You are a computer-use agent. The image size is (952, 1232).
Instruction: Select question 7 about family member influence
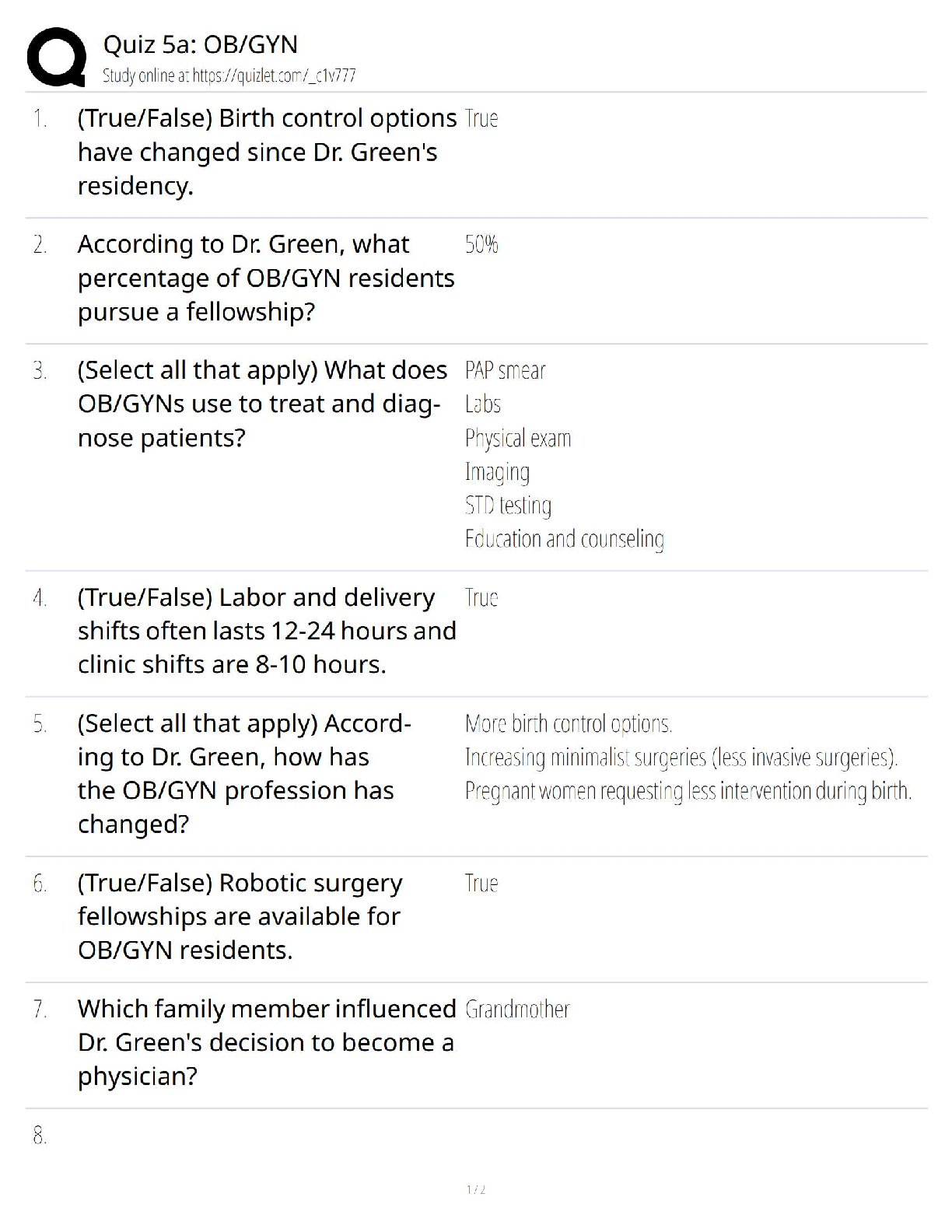click(267, 1042)
